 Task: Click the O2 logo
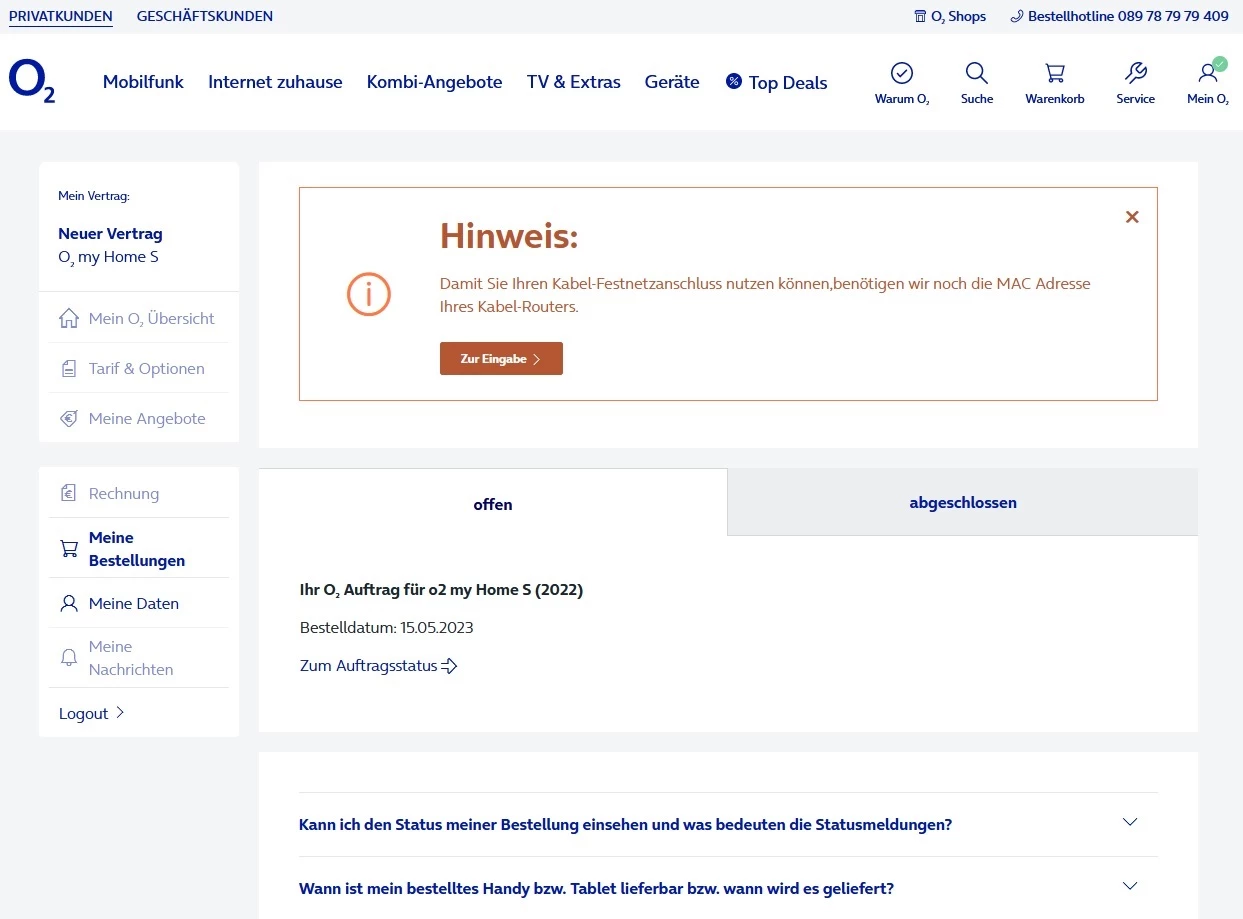(32, 81)
